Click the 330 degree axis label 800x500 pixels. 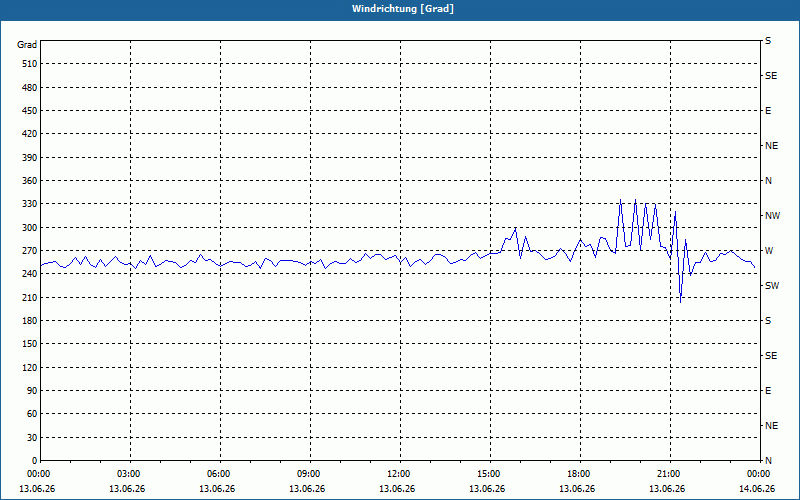coord(30,204)
